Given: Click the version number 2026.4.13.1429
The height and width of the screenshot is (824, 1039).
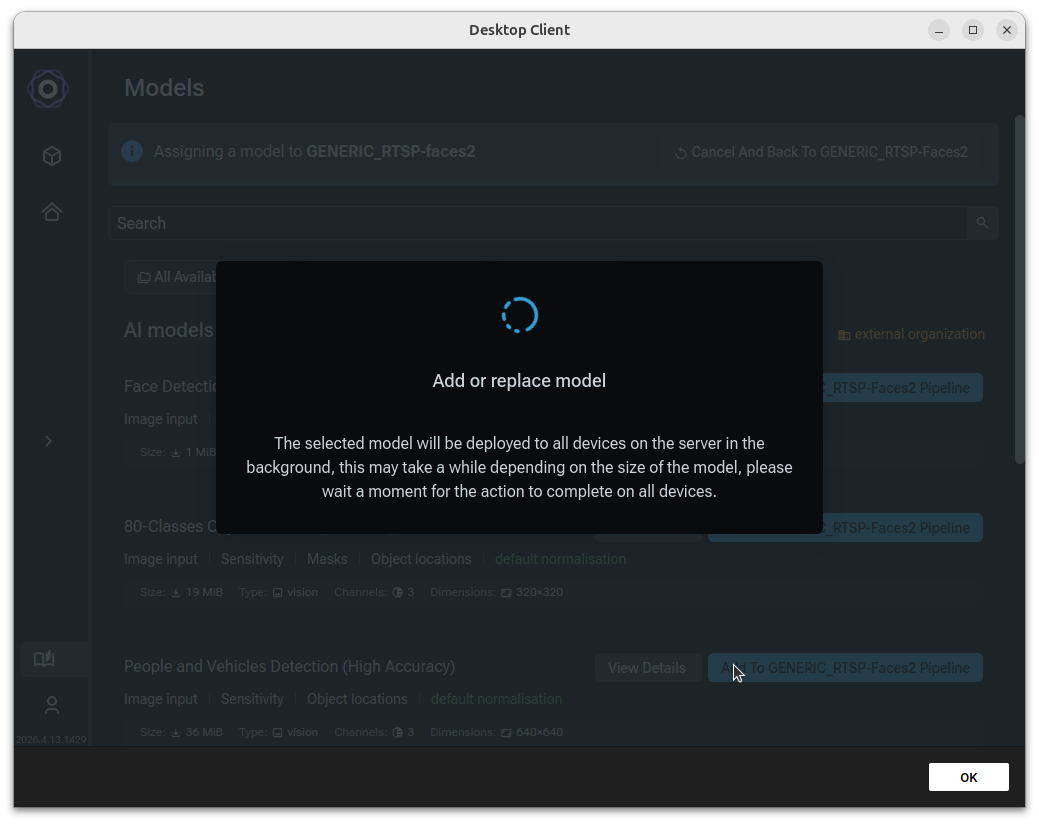Looking at the screenshot, I should (51, 739).
